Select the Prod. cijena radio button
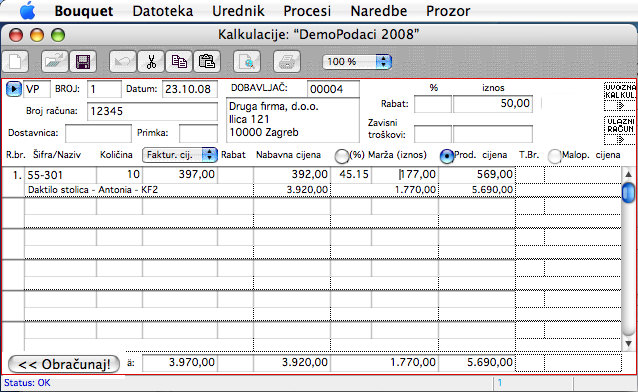This screenshot has height=392, width=638. pyautogui.click(x=447, y=156)
